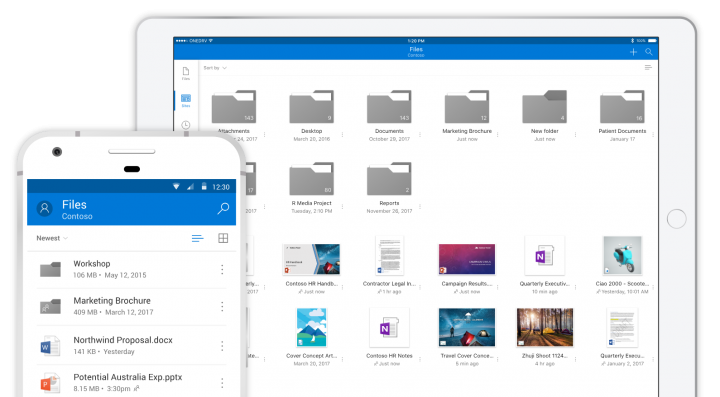Open the Quarterly Execu Word document
The height and width of the screenshot is (397, 720).
pyautogui.click(x=622, y=328)
